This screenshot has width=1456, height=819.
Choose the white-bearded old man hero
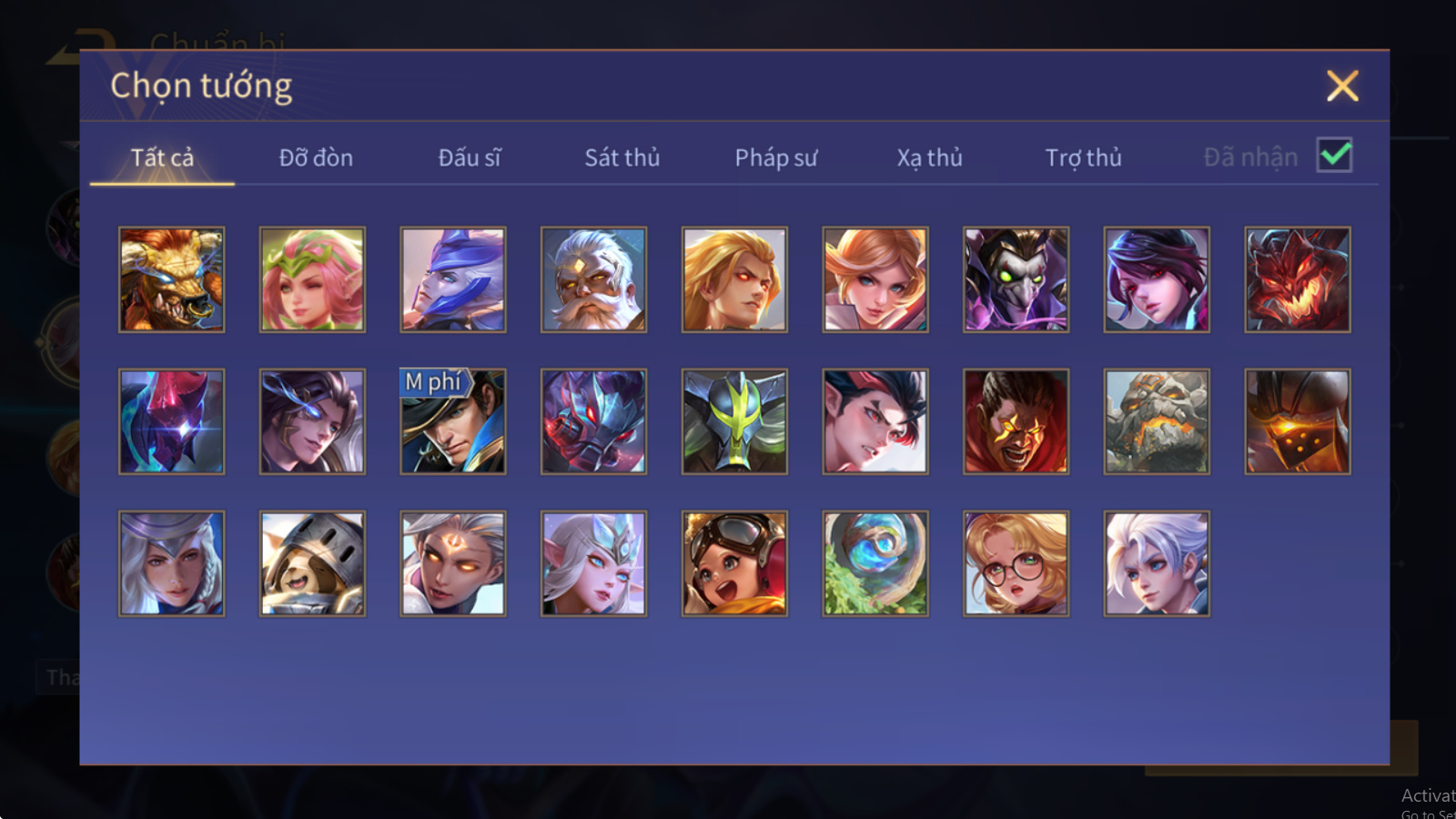click(593, 279)
